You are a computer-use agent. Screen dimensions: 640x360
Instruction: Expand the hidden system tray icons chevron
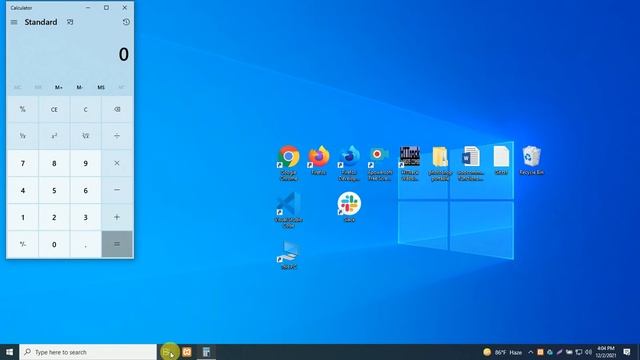531,352
